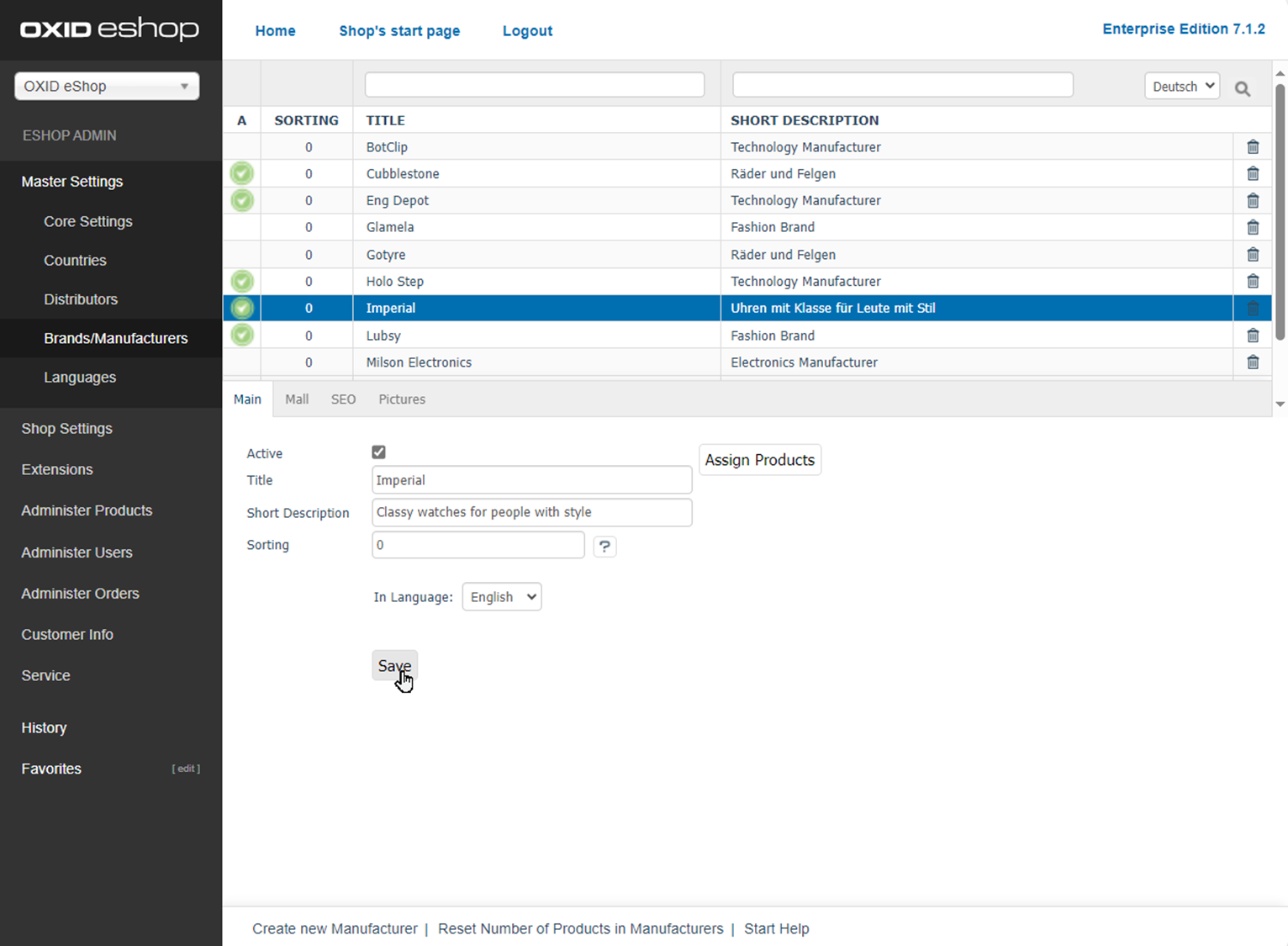The width and height of the screenshot is (1288, 946).
Task: Delete the Glamela brand entry
Action: (x=1253, y=228)
